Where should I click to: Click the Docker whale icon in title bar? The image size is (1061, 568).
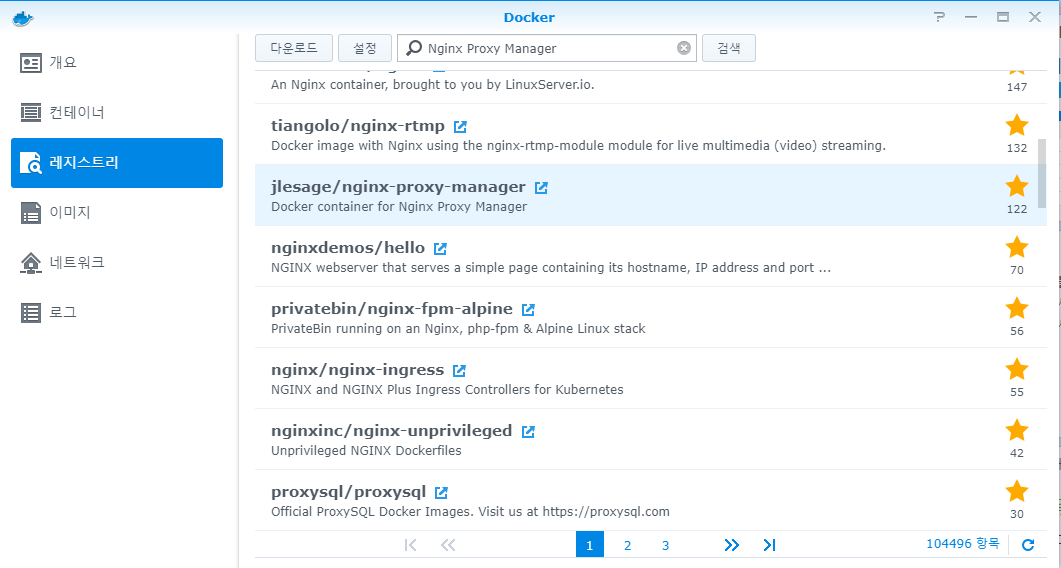point(22,18)
